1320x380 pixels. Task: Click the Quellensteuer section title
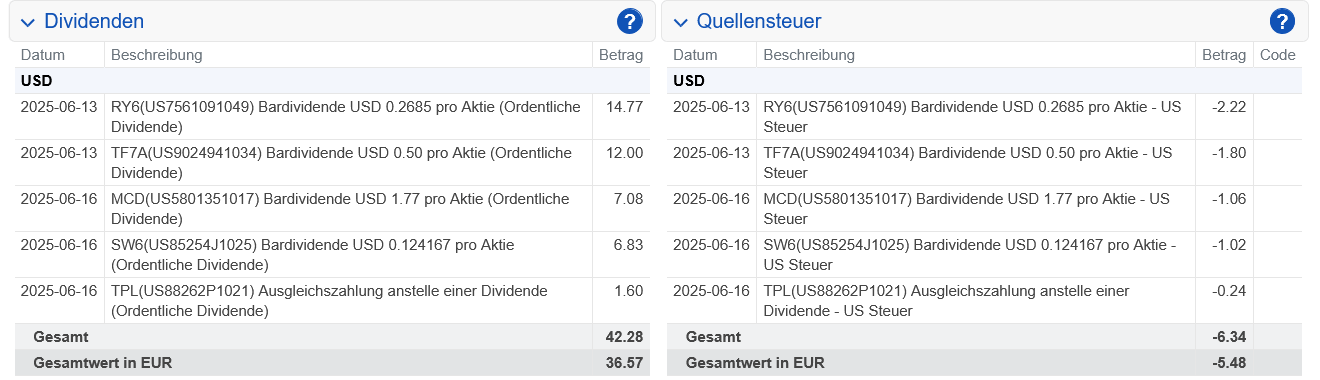[x=759, y=21]
